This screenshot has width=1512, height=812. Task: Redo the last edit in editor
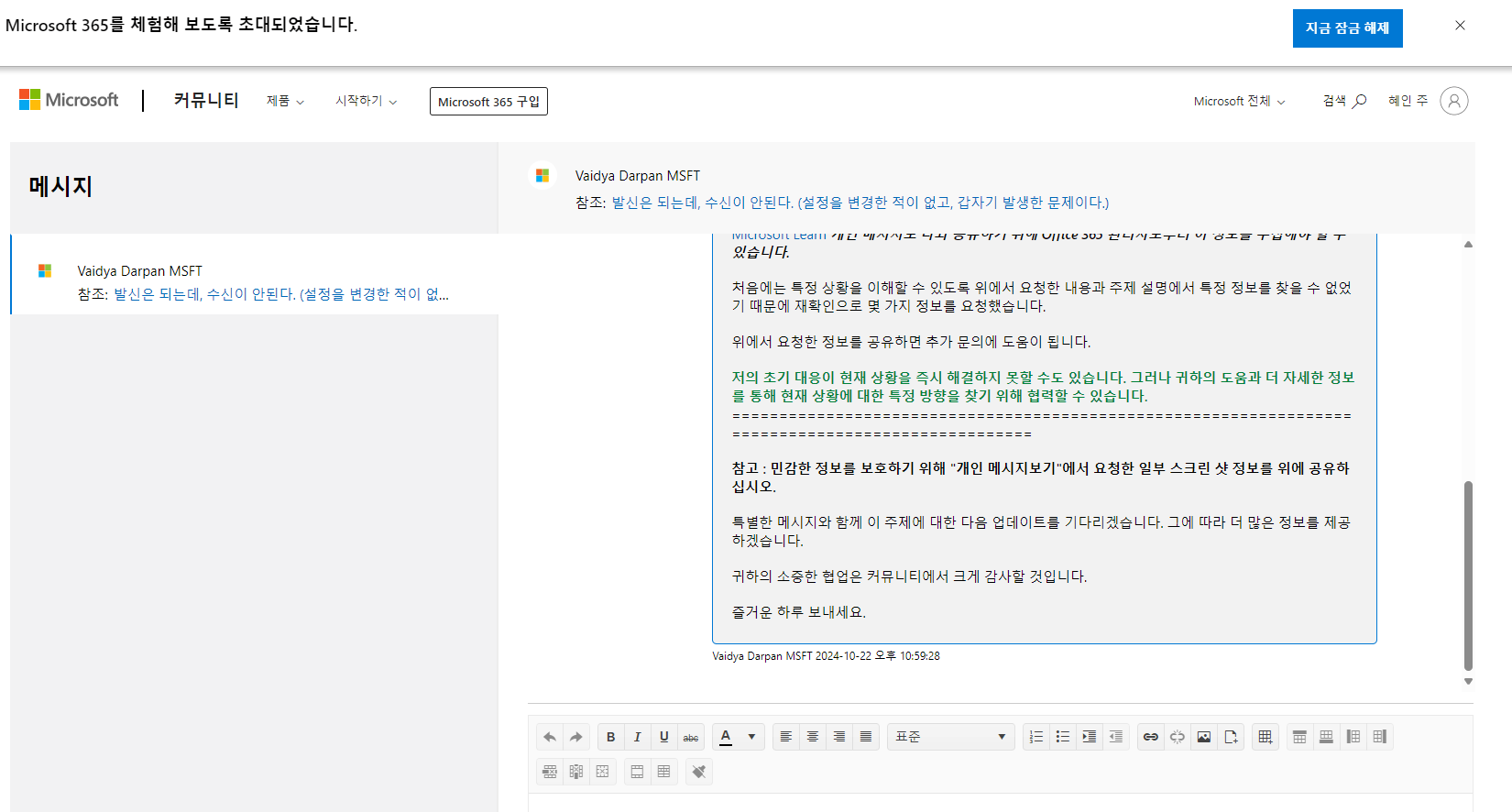coord(576,737)
